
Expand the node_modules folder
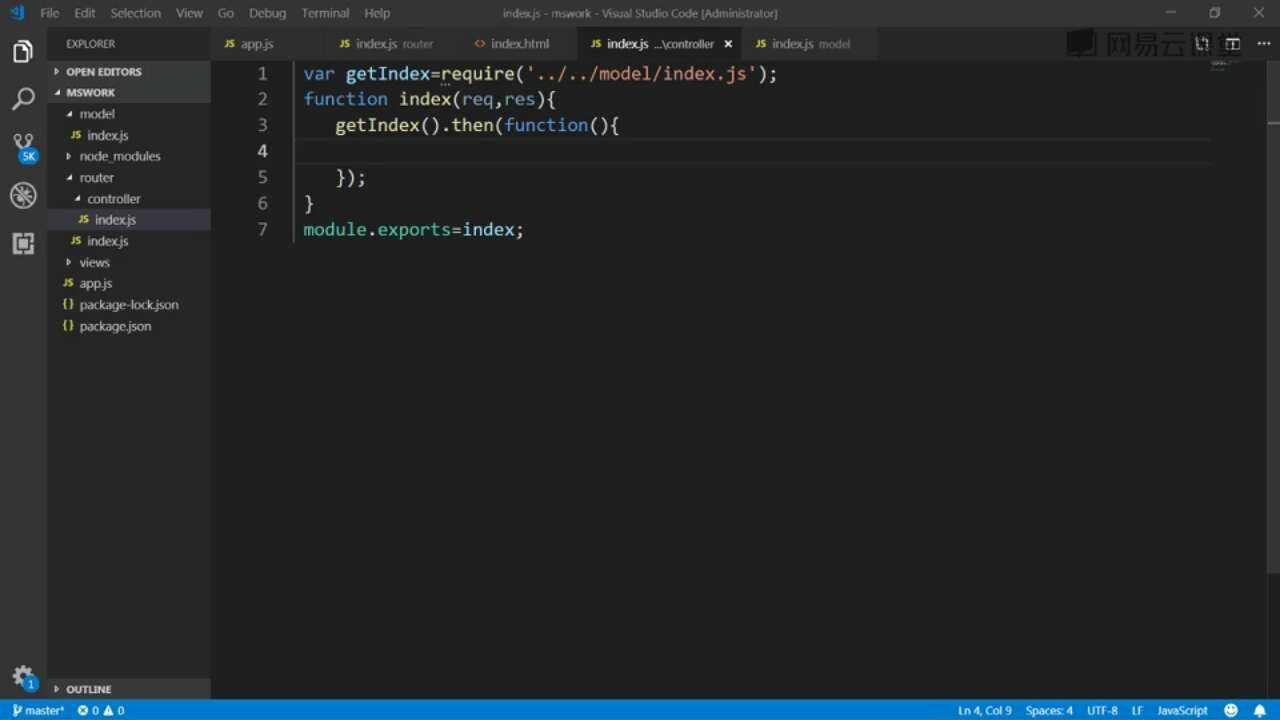tap(129, 156)
